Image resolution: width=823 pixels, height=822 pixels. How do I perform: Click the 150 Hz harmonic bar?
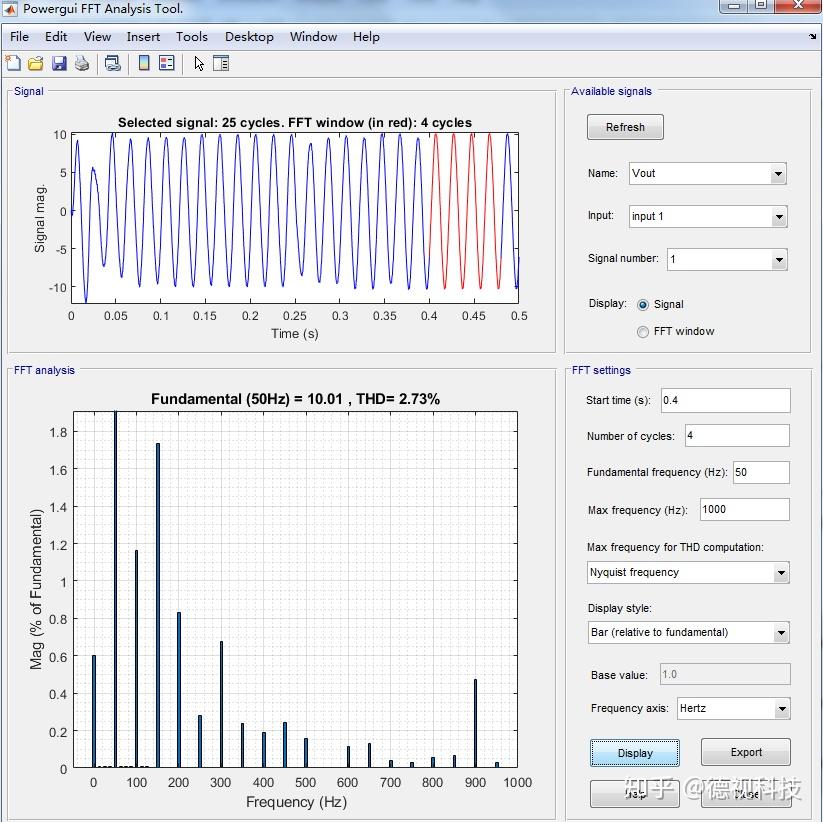tap(157, 605)
